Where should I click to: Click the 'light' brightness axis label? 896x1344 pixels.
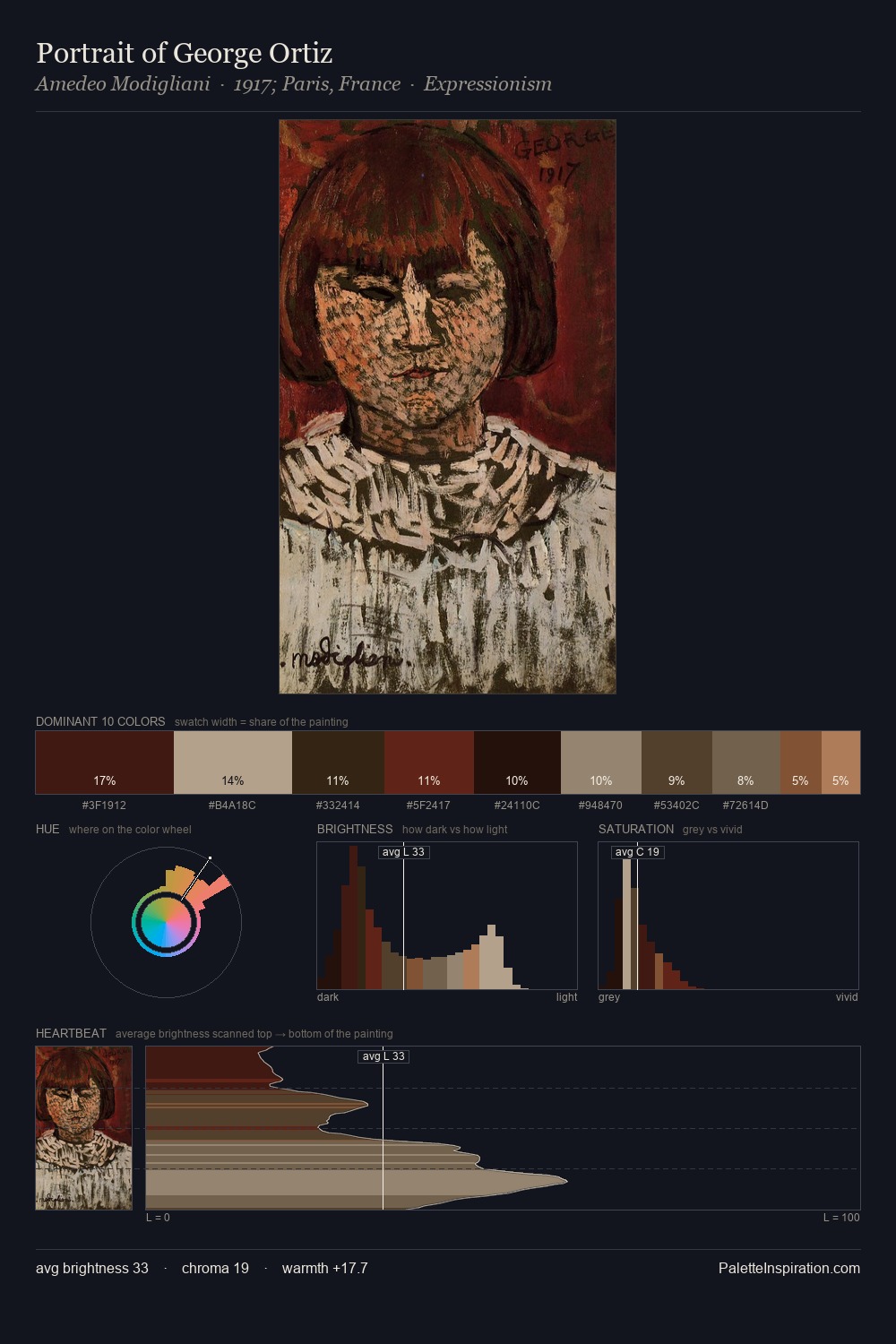tap(566, 997)
